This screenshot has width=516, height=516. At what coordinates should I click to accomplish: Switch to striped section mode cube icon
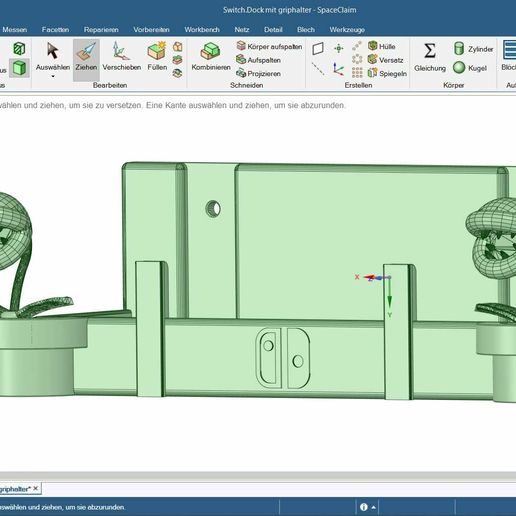(19, 49)
